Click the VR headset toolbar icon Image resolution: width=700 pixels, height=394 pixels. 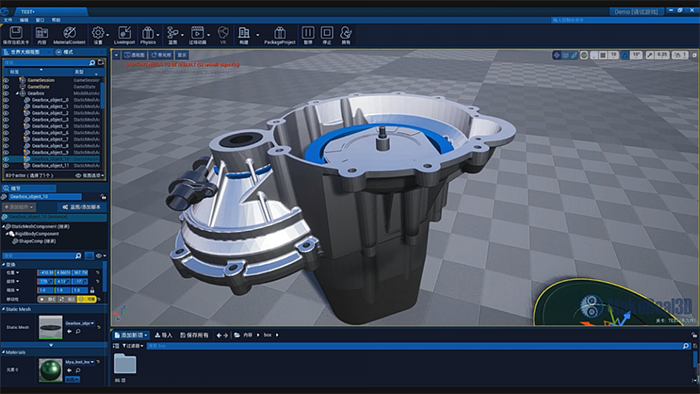click(x=223, y=35)
